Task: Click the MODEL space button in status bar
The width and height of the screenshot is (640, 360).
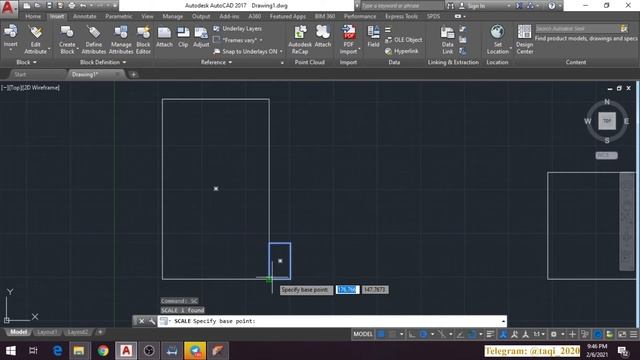Action: 363,334
